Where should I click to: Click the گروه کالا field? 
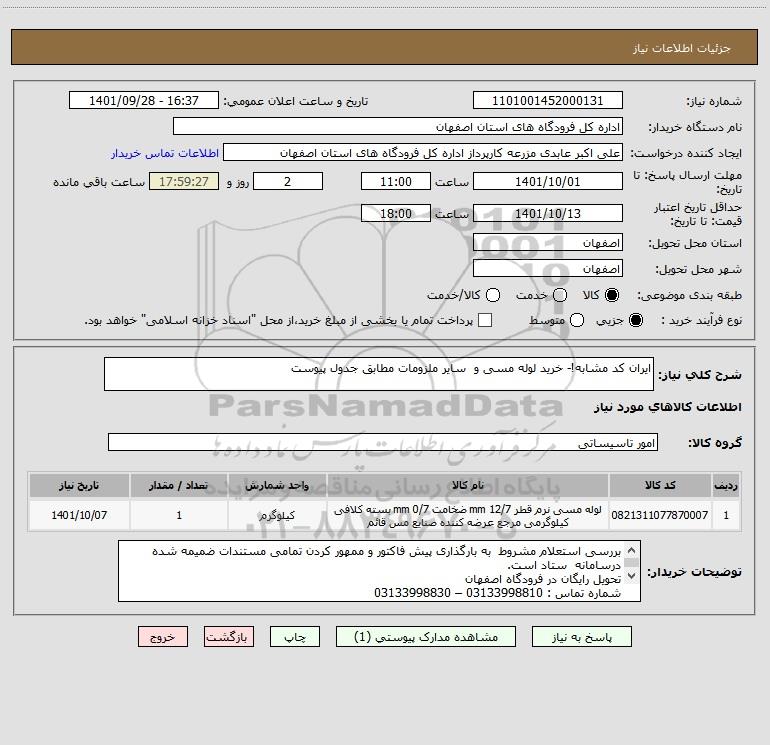click(x=383, y=442)
